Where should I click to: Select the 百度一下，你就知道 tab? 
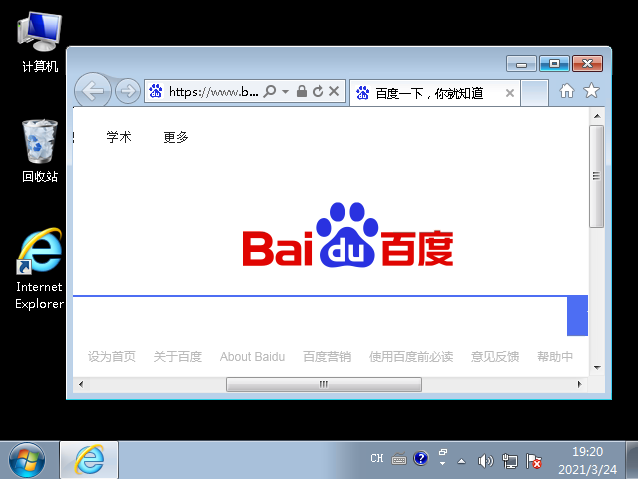(435, 93)
